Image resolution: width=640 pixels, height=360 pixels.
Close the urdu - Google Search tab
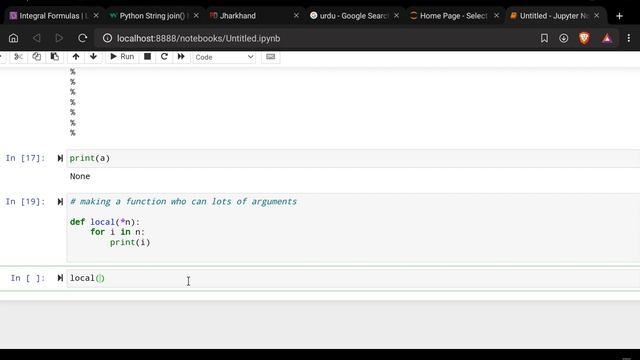[x=396, y=16]
